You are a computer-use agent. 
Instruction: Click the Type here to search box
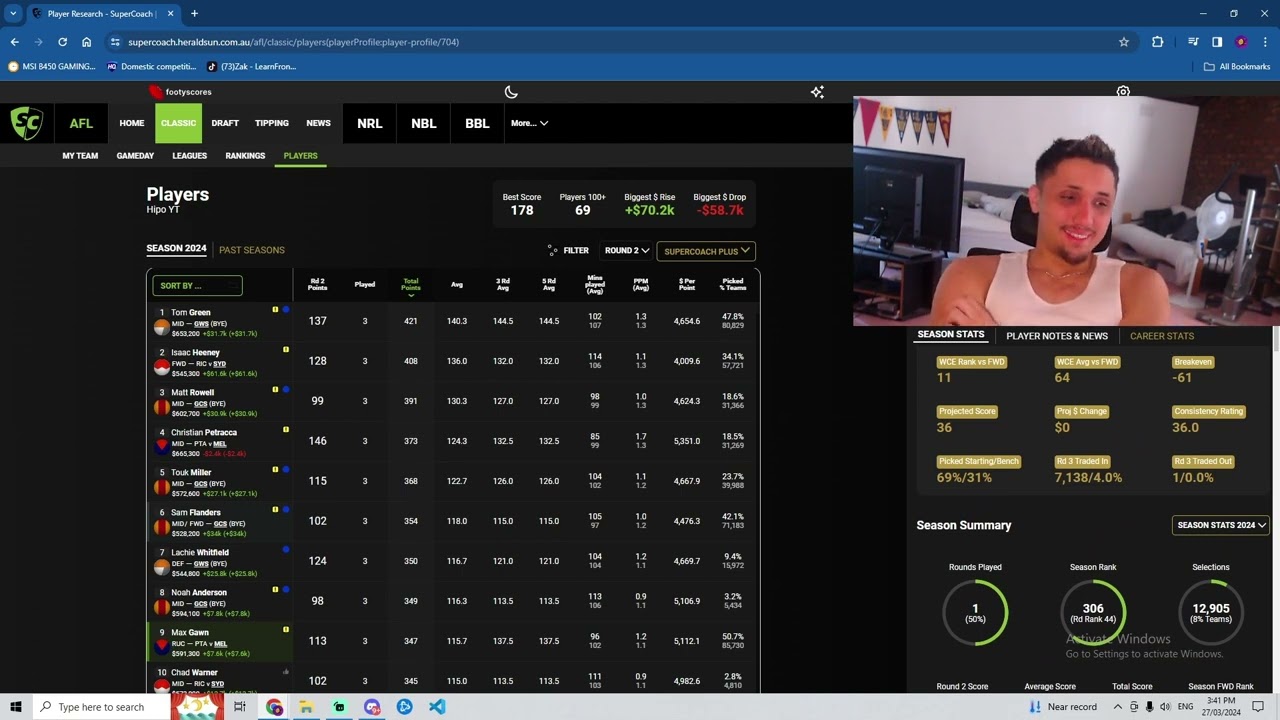point(100,707)
